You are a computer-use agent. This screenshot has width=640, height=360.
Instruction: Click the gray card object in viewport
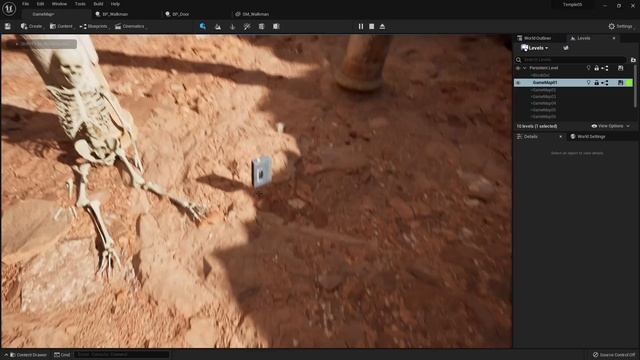[x=262, y=171]
